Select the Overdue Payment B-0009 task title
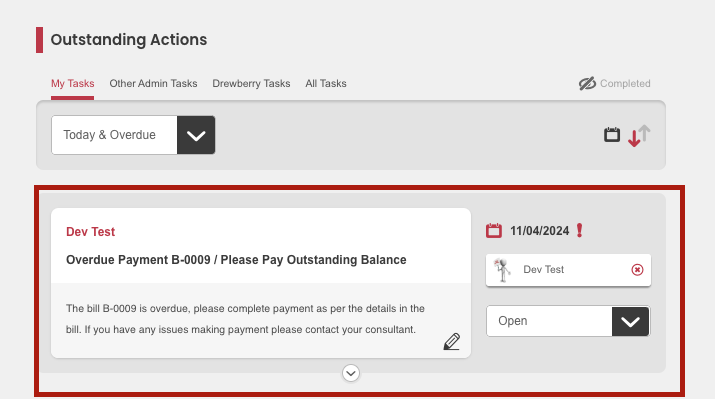This screenshot has height=399, width=715. [236, 260]
